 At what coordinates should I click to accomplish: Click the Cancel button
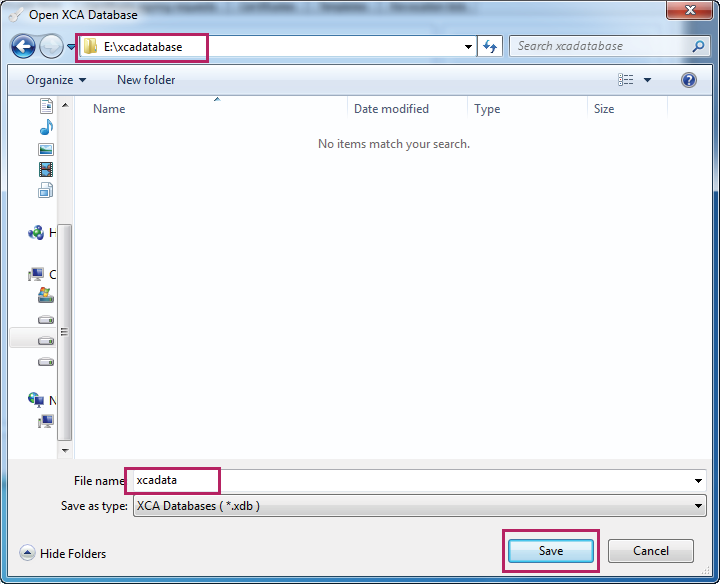651,551
